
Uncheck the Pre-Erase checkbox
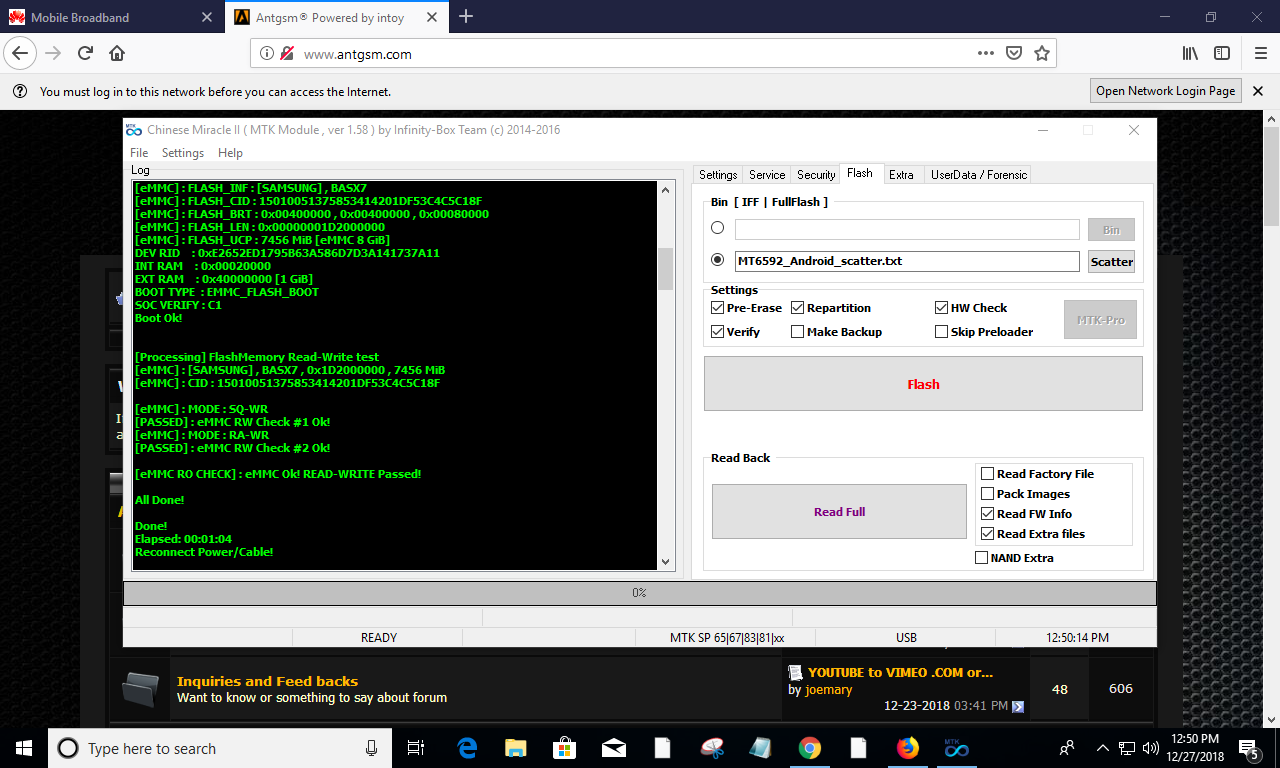(x=717, y=308)
